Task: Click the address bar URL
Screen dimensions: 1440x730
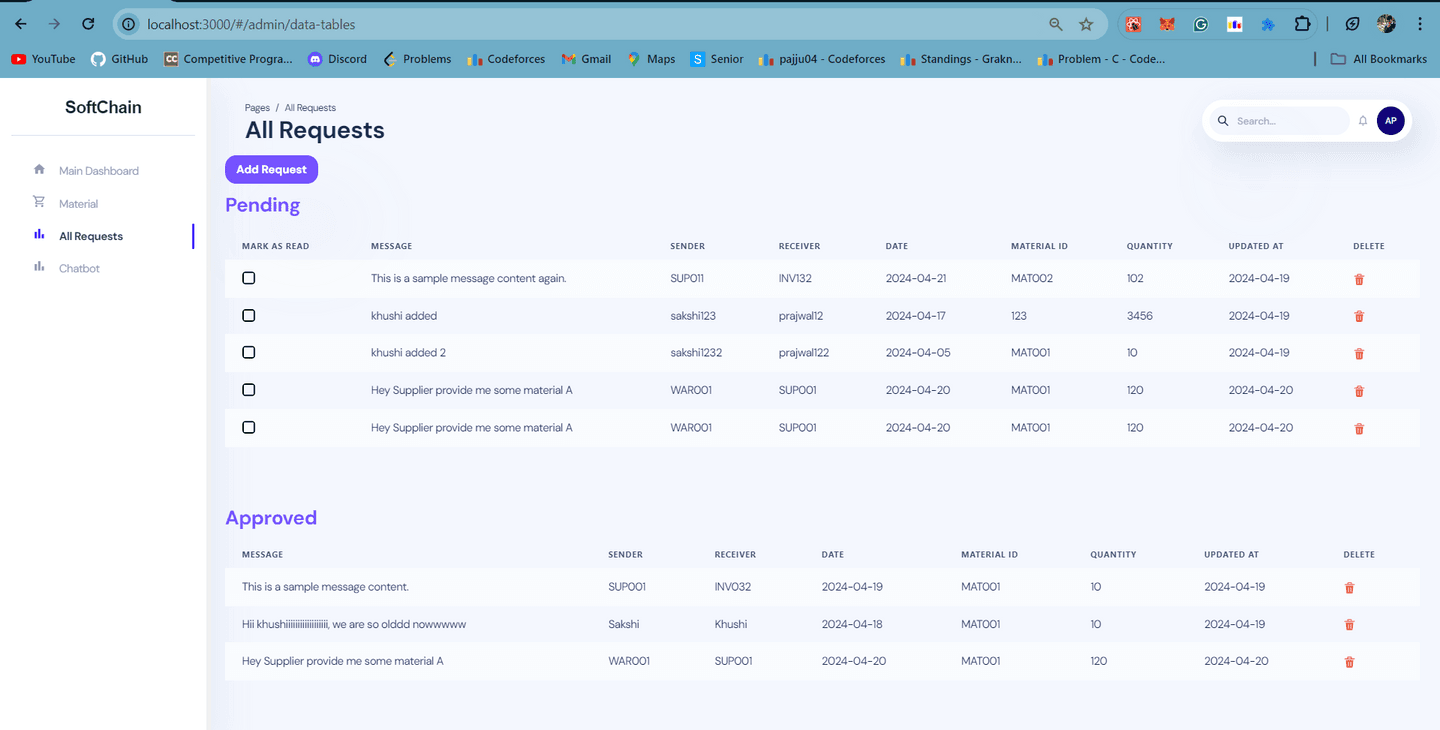Action: point(251,24)
